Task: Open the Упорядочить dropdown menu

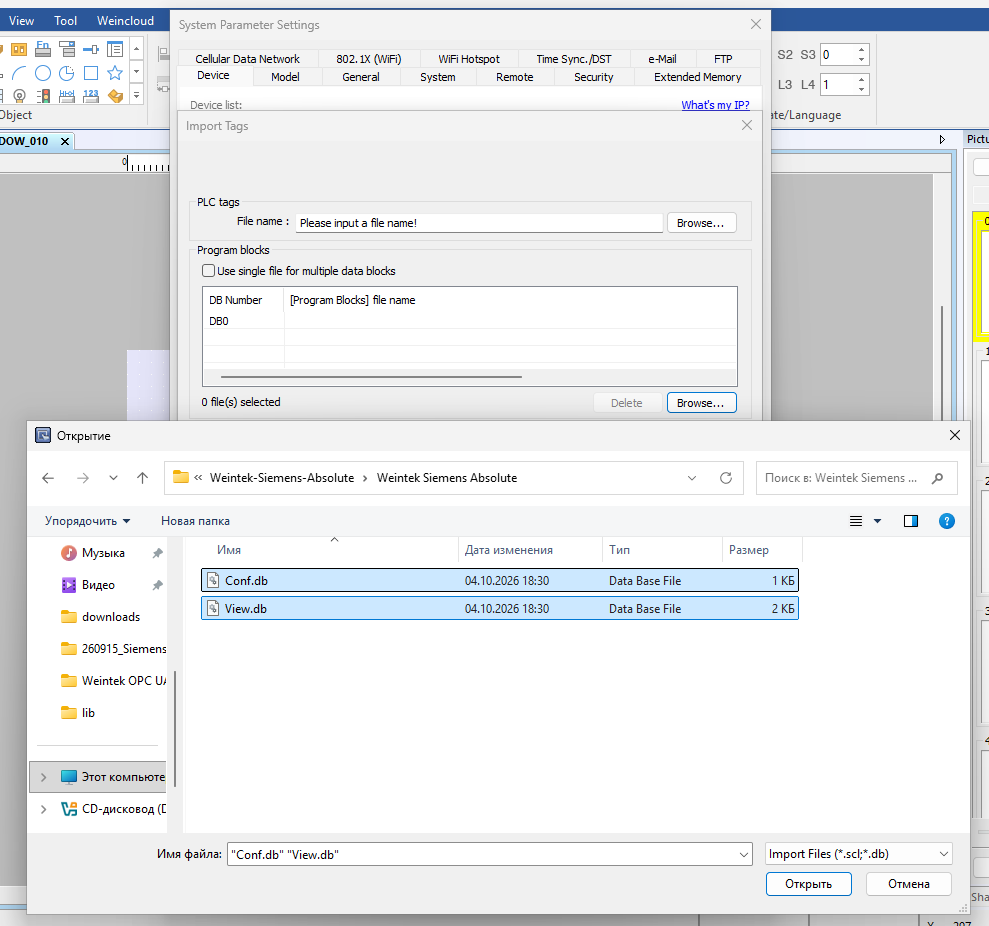Action: pyautogui.click(x=87, y=521)
